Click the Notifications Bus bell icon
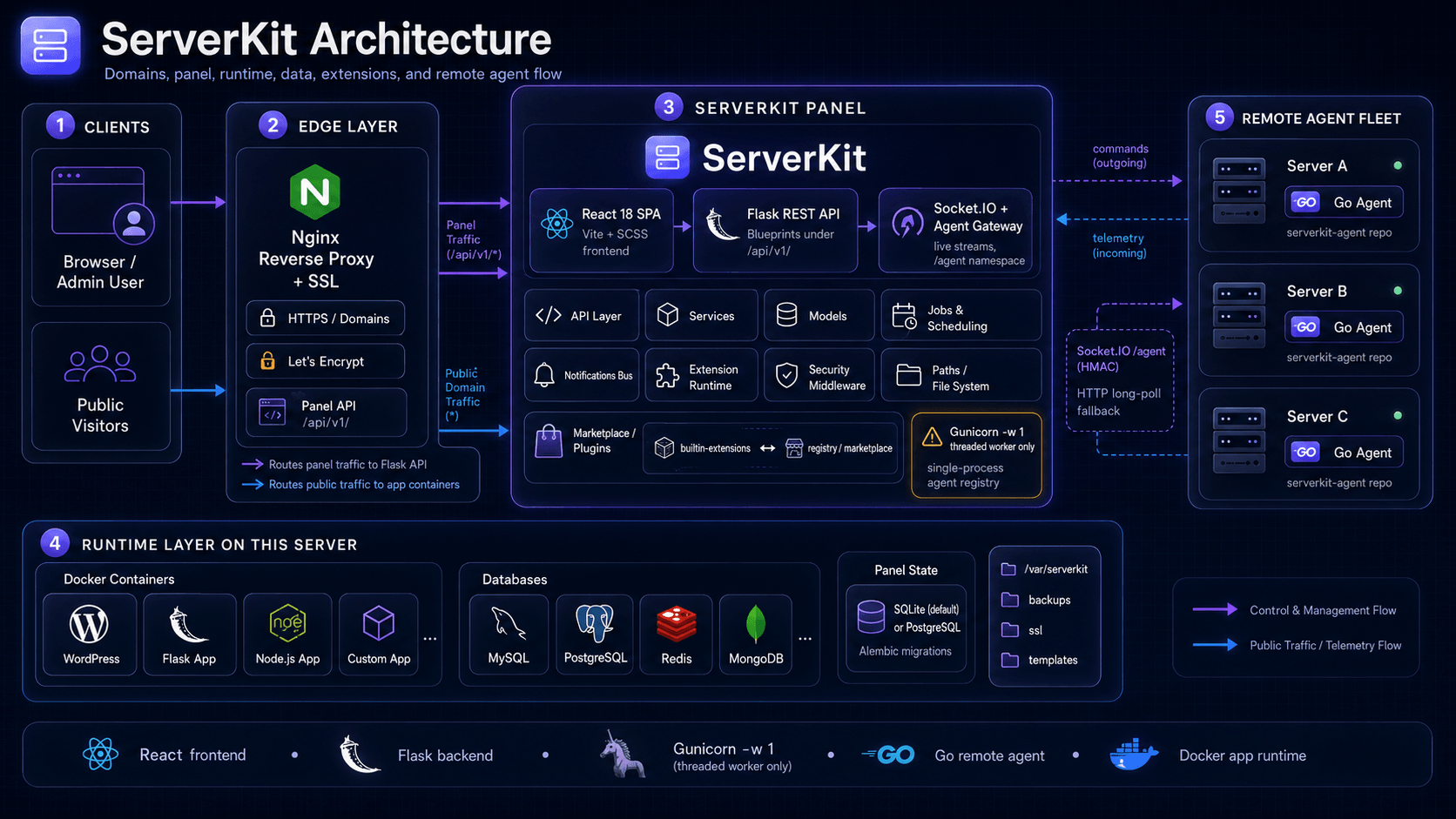Image resolution: width=1456 pixels, height=819 pixels. click(x=544, y=375)
